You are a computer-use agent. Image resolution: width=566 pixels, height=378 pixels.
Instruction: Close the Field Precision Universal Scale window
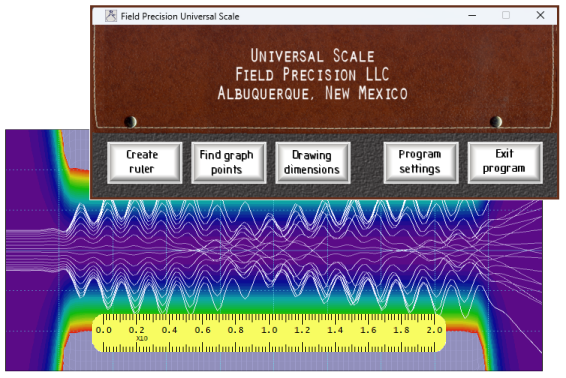(x=540, y=15)
